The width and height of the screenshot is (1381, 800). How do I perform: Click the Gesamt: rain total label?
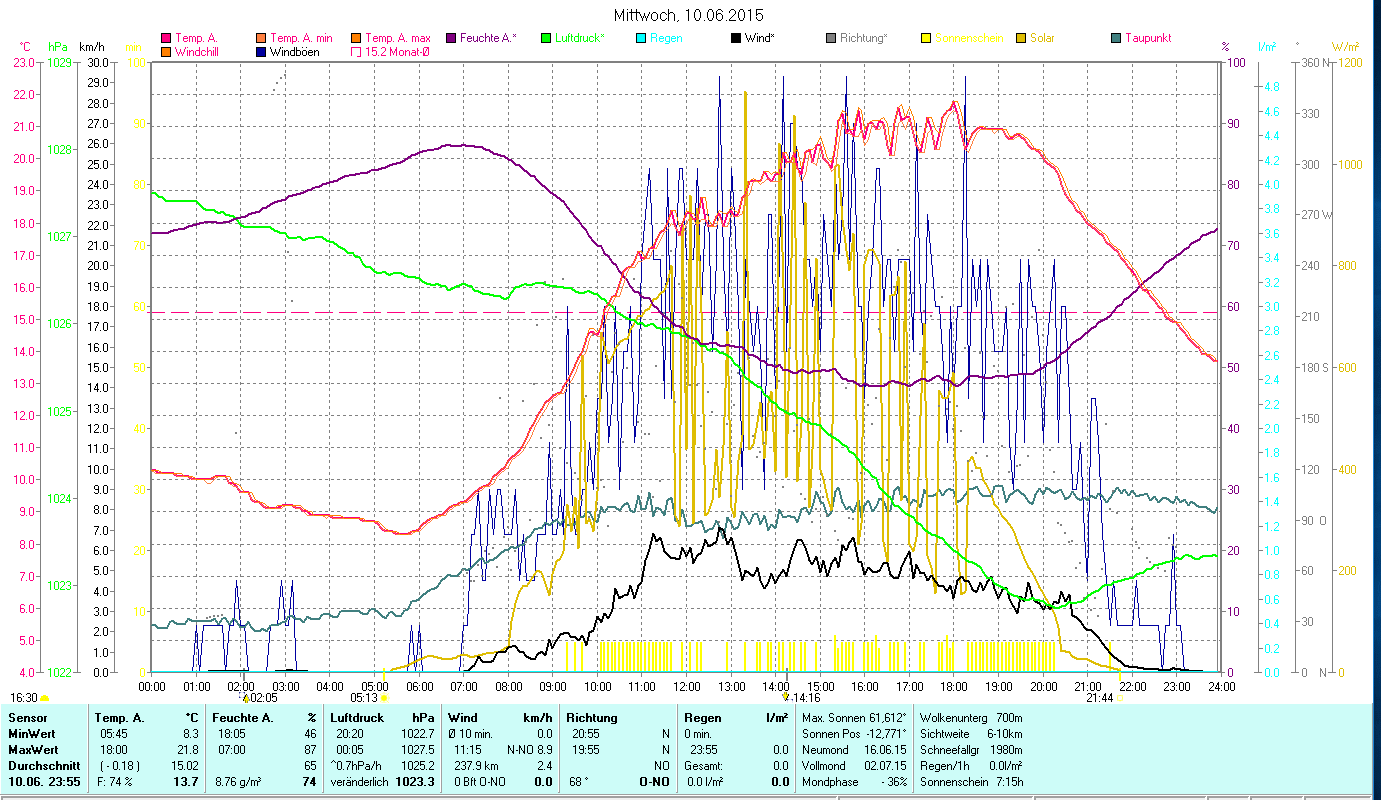tap(705, 765)
